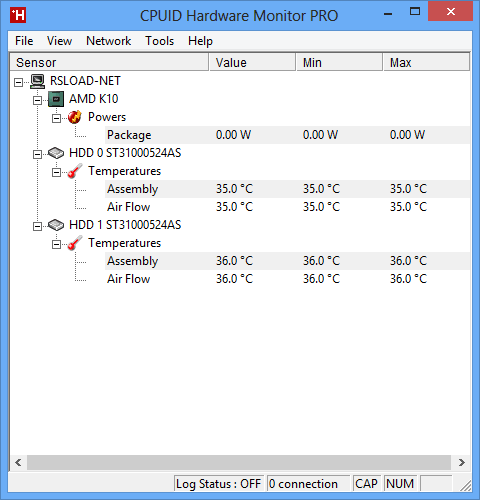Select the Powers tree label
The height and width of the screenshot is (500, 480).
[107, 117]
